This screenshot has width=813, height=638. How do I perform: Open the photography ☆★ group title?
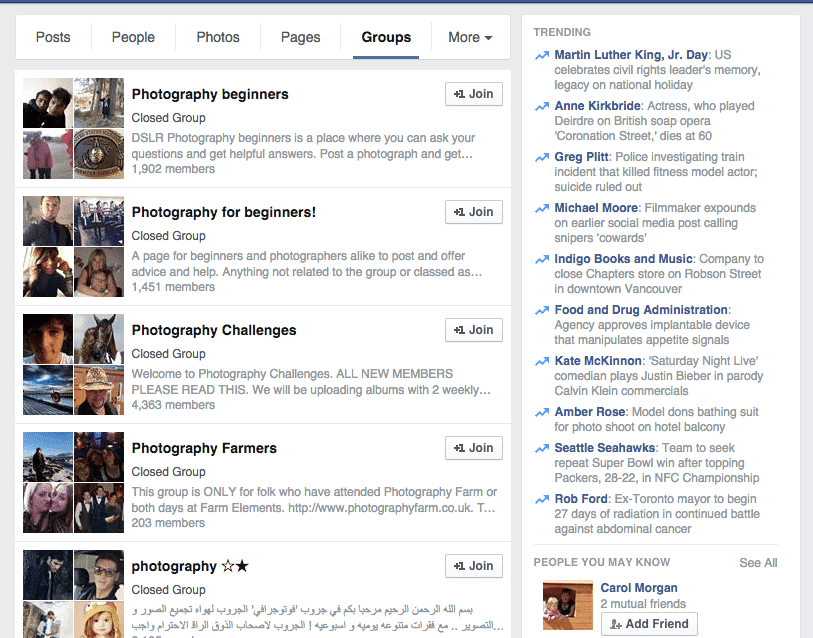pos(190,566)
